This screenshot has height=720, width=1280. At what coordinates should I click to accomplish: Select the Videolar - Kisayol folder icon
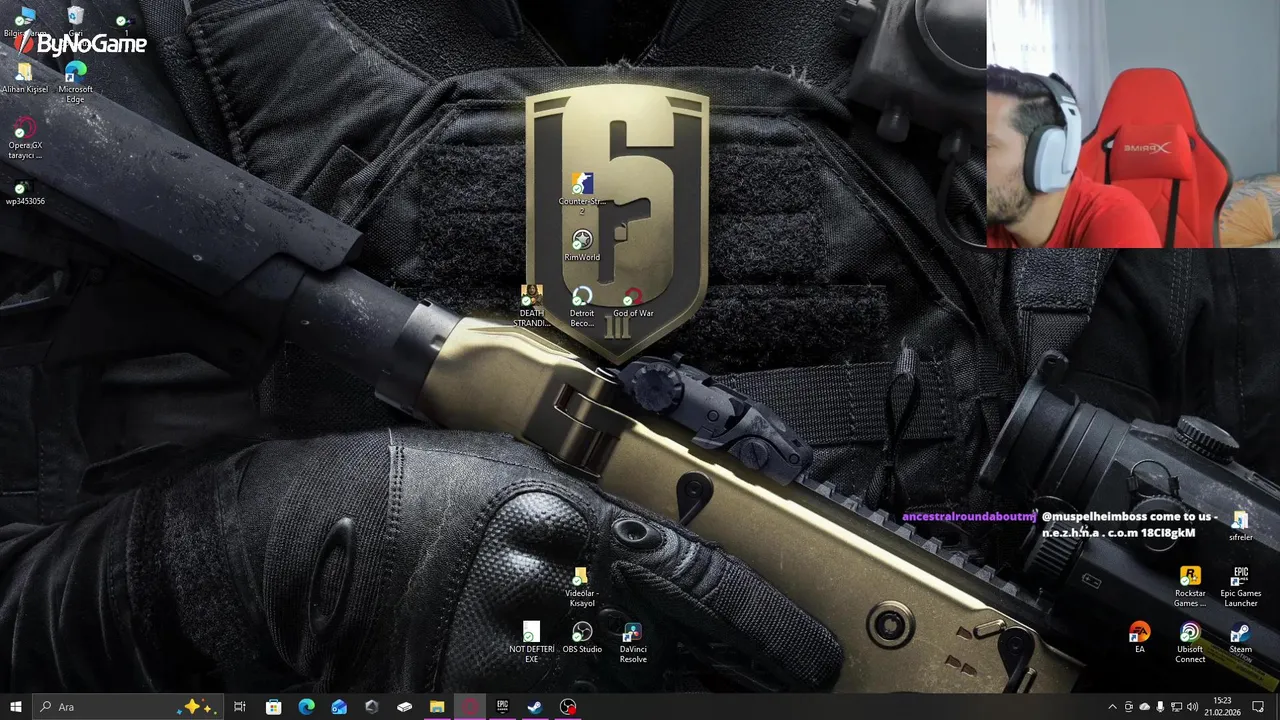[x=581, y=587]
